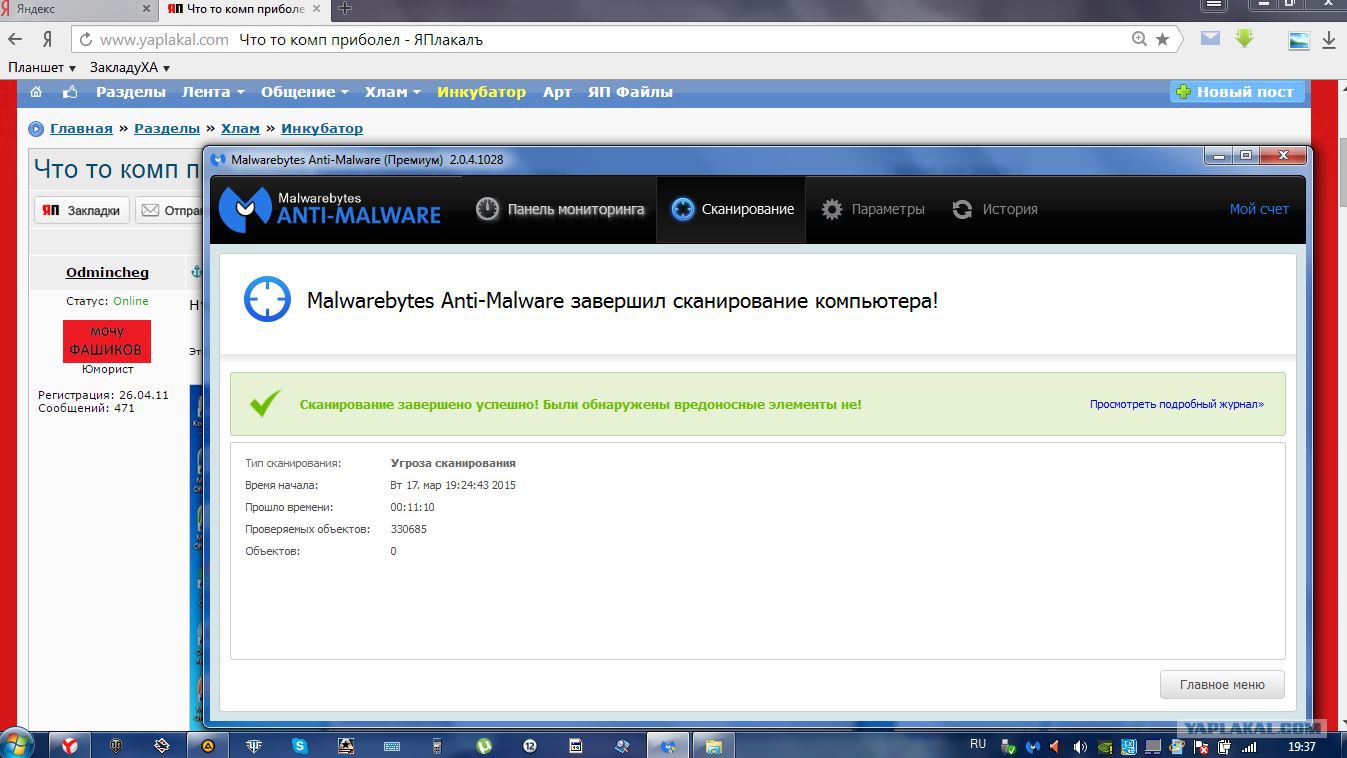
Task: Open browser downloads arrow icon
Action: (x=1329, y=40)
